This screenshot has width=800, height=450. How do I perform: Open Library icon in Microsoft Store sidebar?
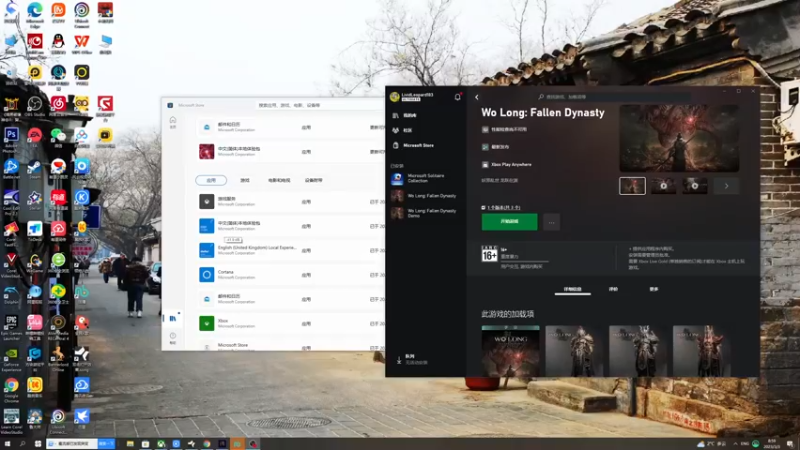click(172, 318)
